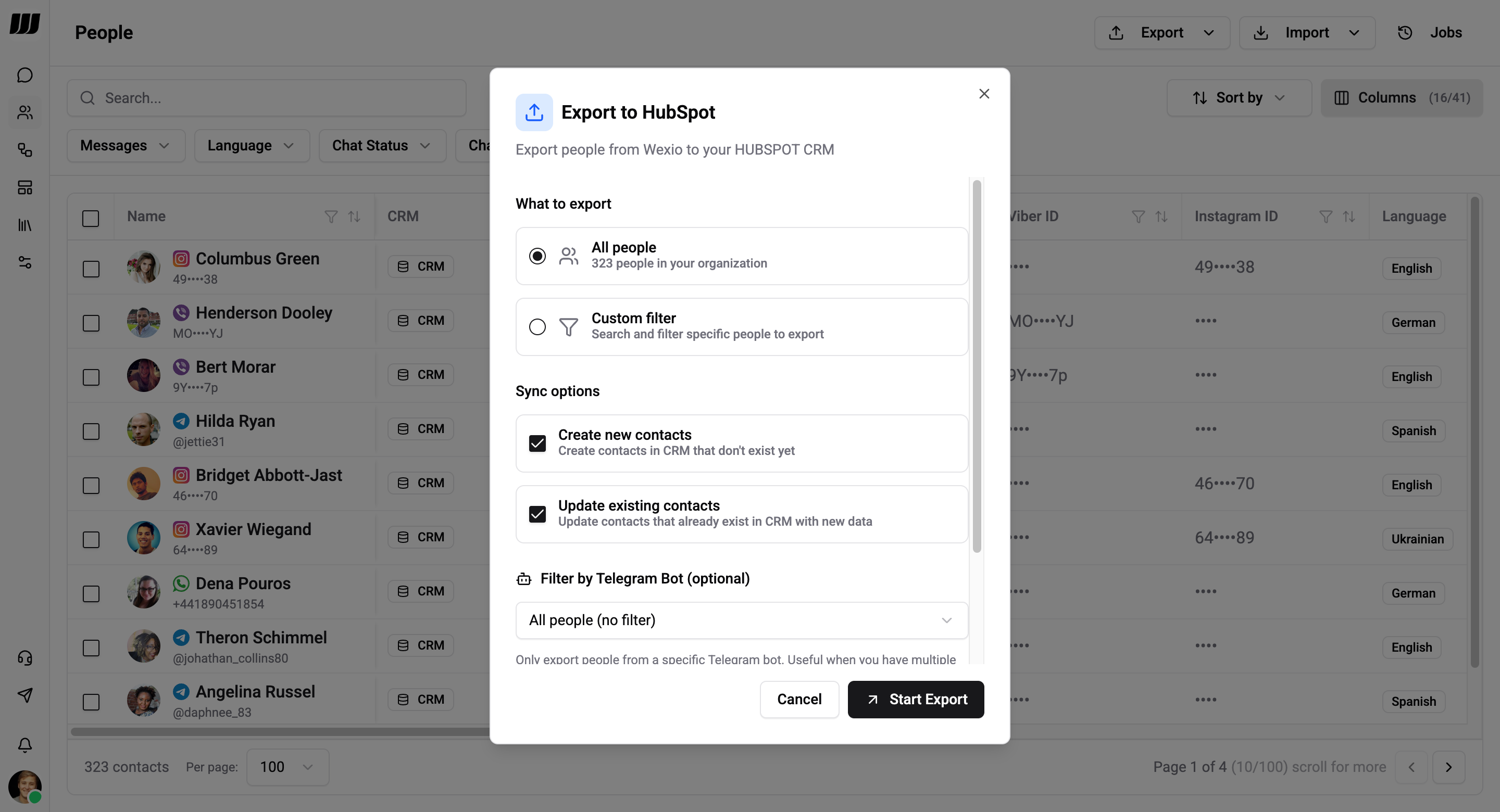
Task: Click the library books sidebar icon
Action: (24, 225)
